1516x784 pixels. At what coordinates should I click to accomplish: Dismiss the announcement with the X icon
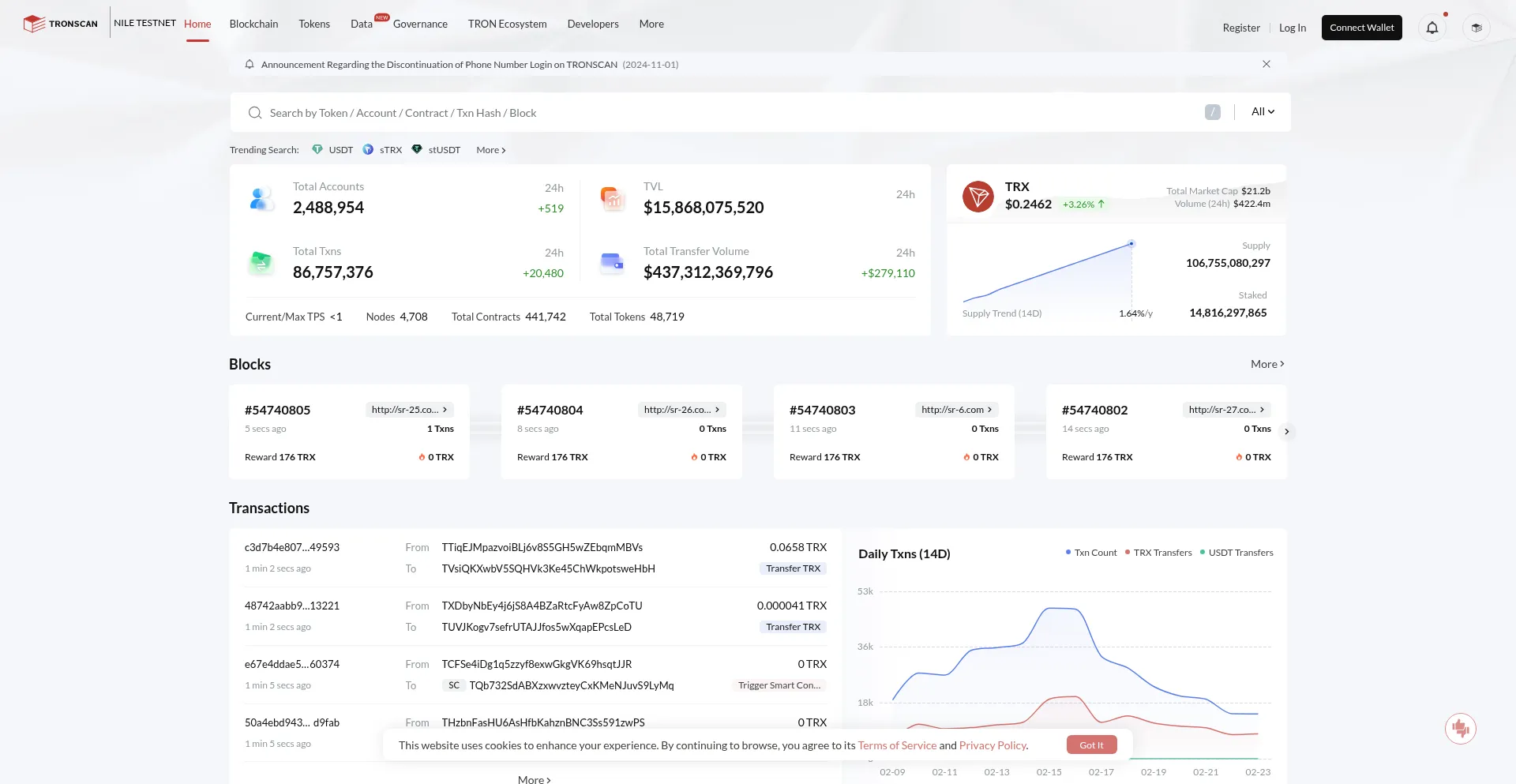click(1266, 64)
